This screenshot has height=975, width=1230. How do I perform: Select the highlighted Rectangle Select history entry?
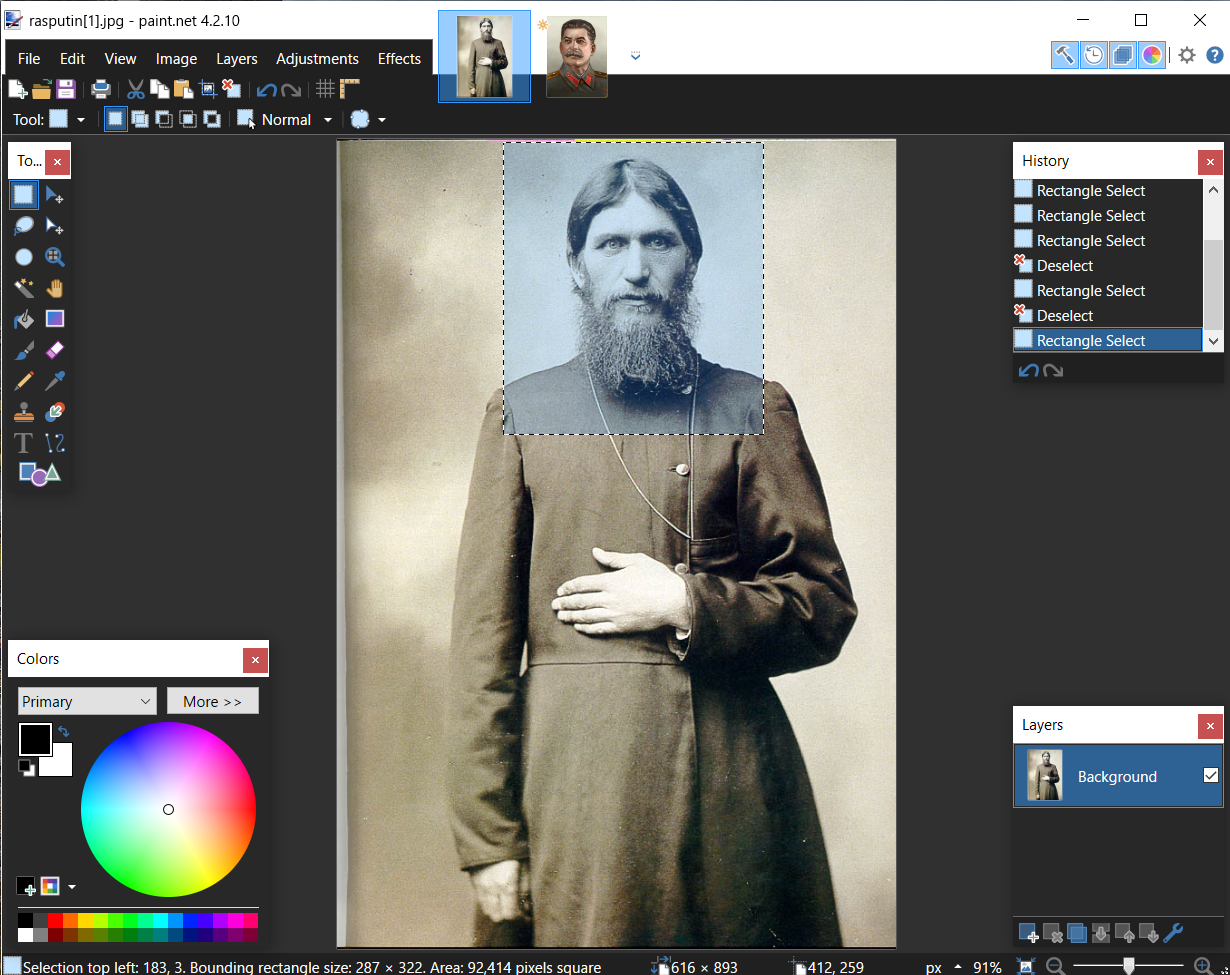click(1108, 340)
